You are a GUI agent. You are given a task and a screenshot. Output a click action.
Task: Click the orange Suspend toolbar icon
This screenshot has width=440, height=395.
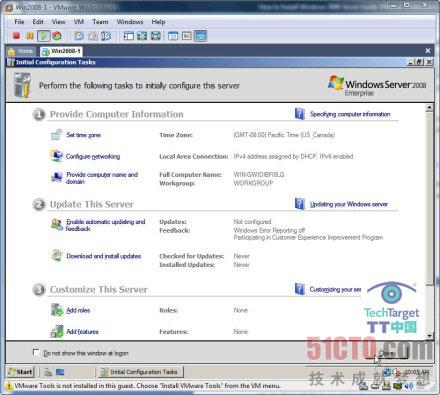(30, 36)
